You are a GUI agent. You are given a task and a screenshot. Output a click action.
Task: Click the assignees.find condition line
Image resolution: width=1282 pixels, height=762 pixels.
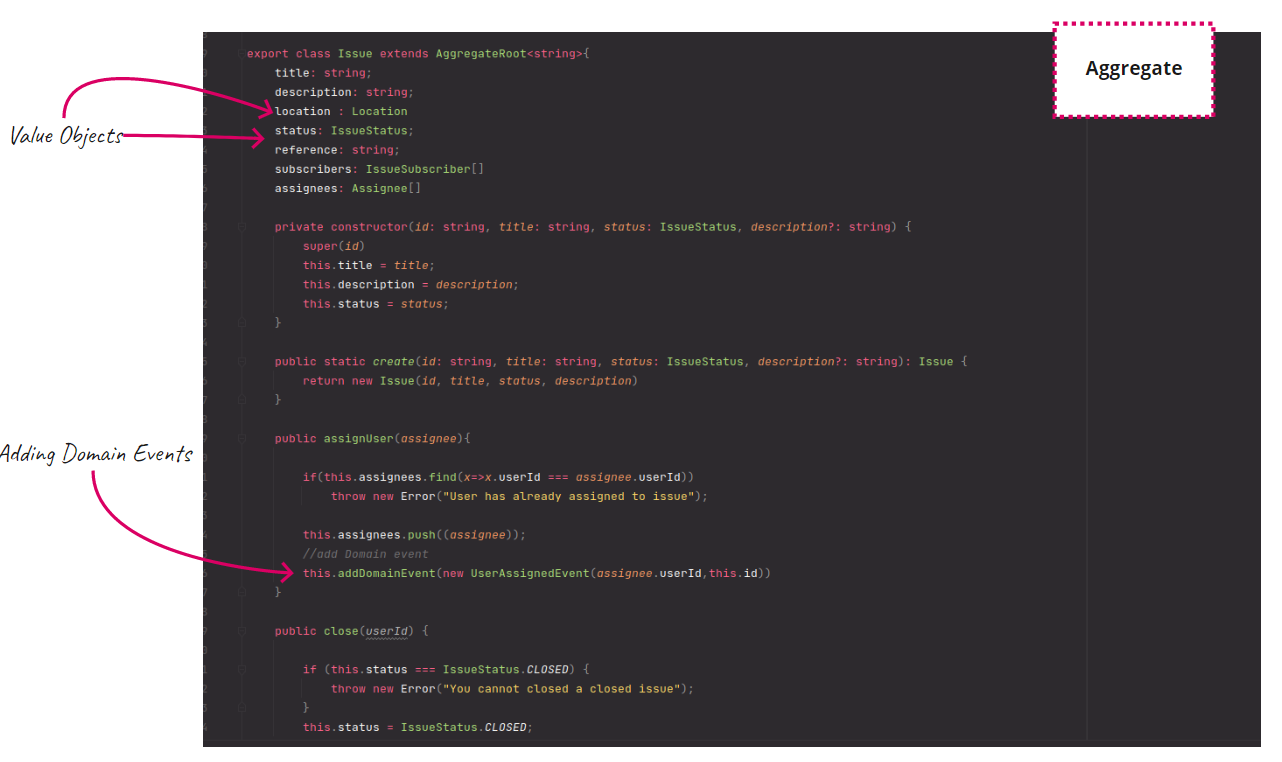pyautogui.click(x=498, y=477)
